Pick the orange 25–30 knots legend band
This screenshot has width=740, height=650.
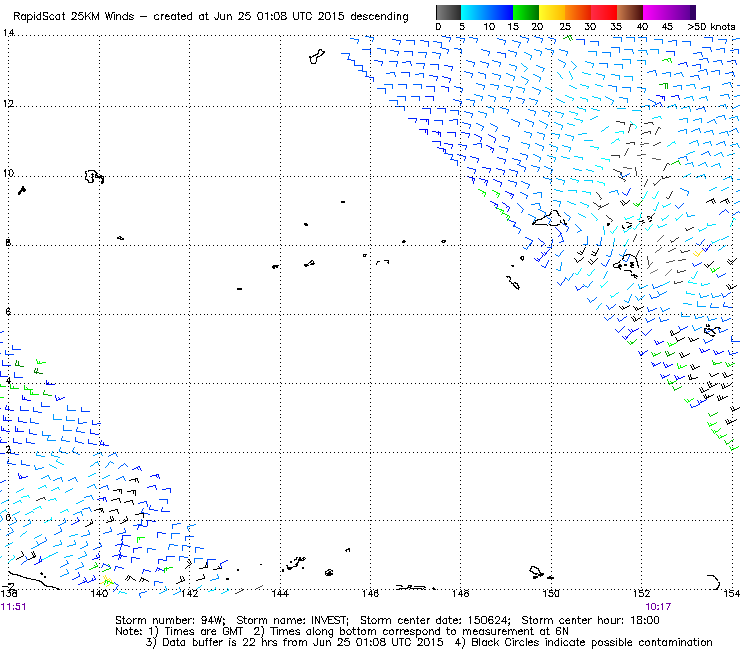578,12
